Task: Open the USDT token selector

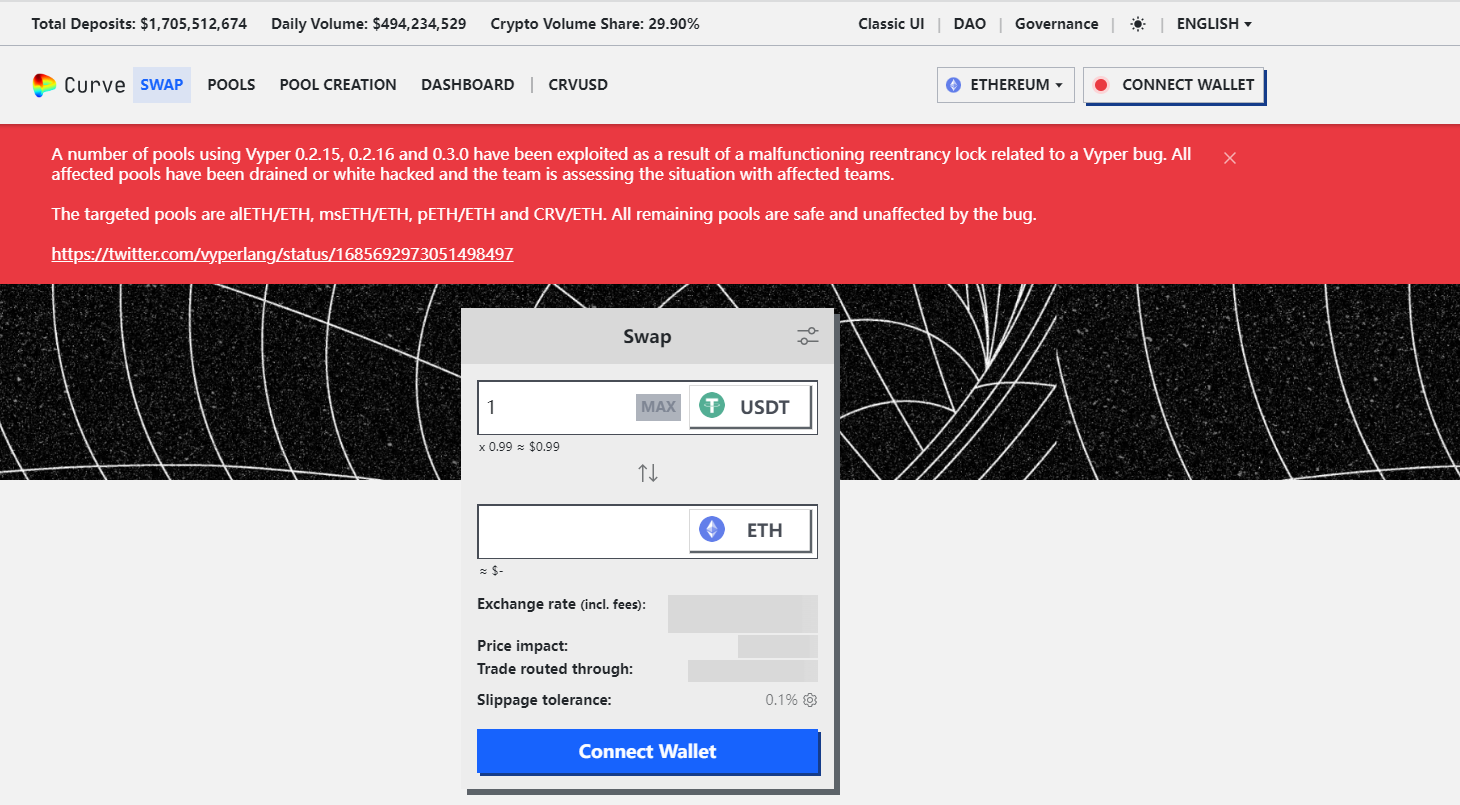Action: [750, 407]
